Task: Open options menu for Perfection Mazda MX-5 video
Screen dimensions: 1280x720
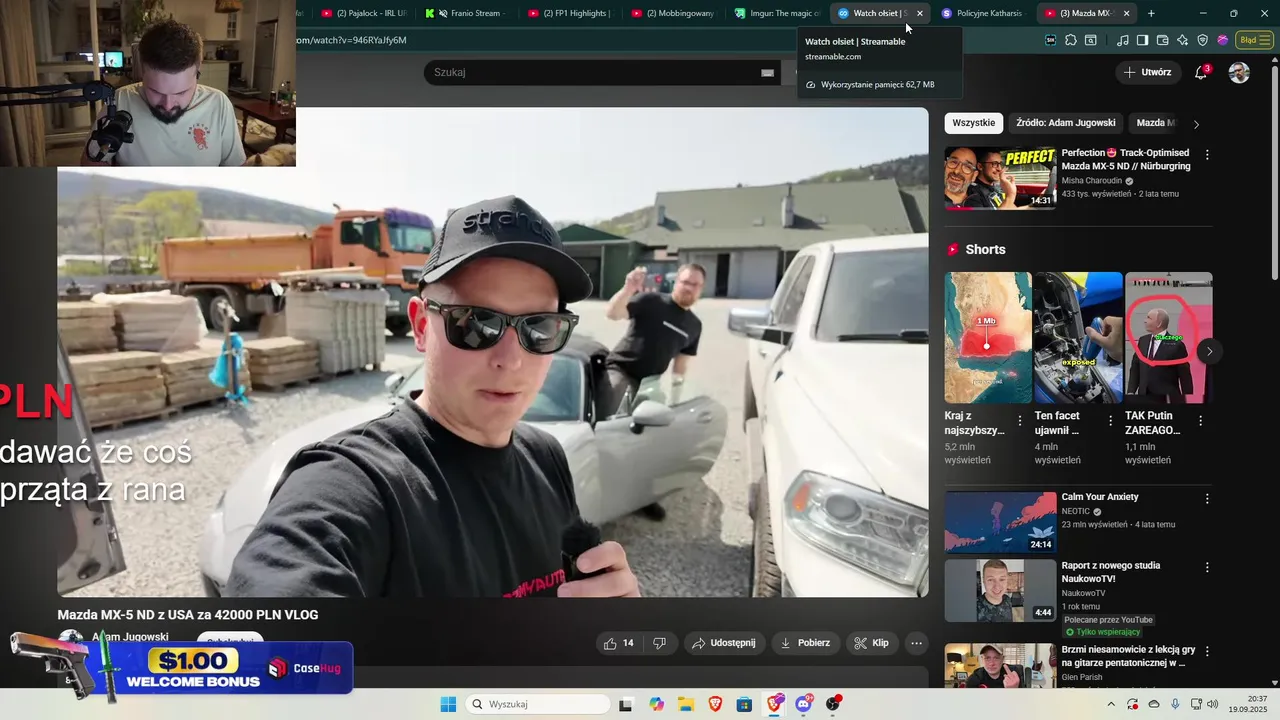Action: 1207,155
